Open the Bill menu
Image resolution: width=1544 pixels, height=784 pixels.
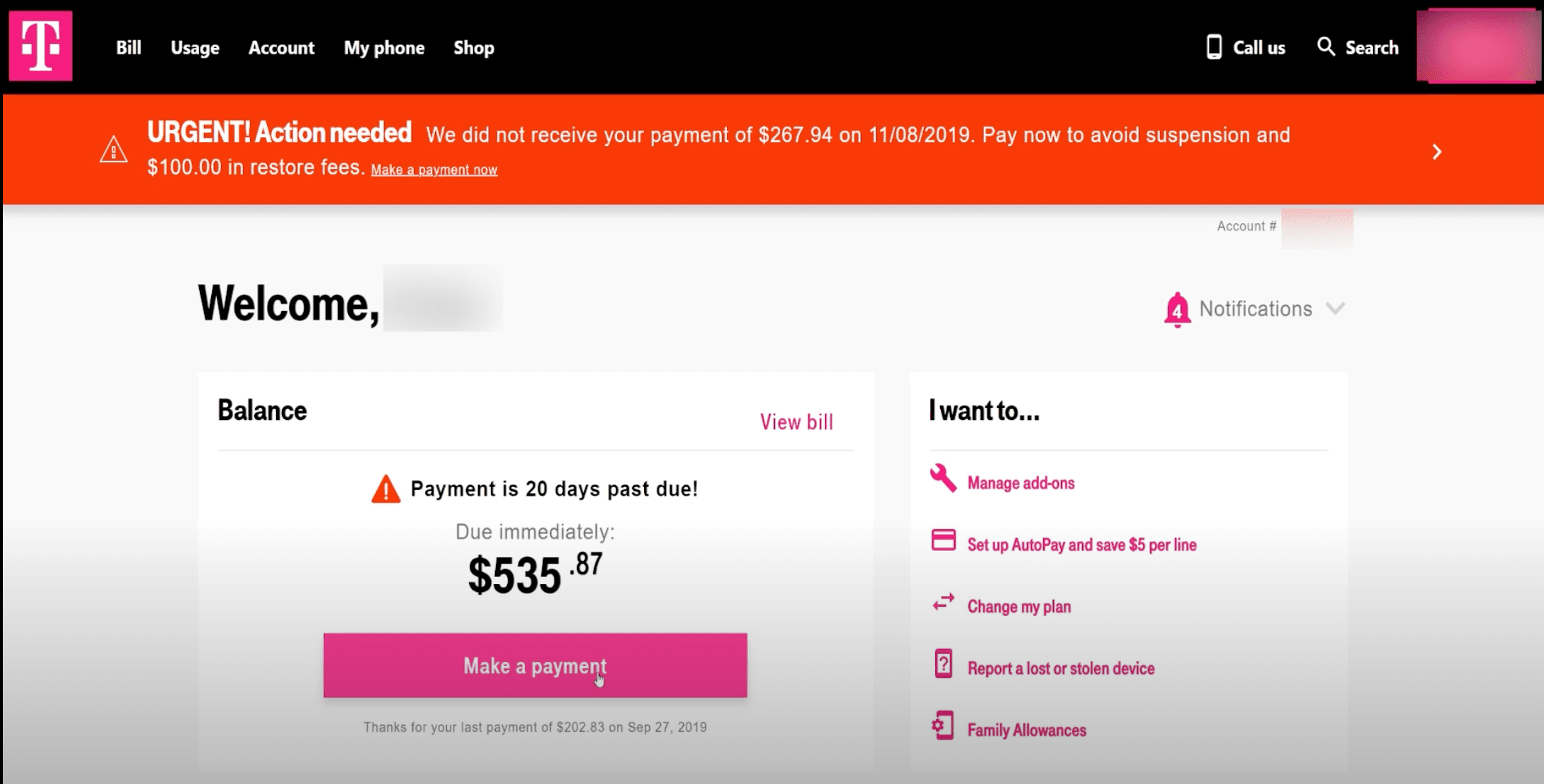click(129, 47)
